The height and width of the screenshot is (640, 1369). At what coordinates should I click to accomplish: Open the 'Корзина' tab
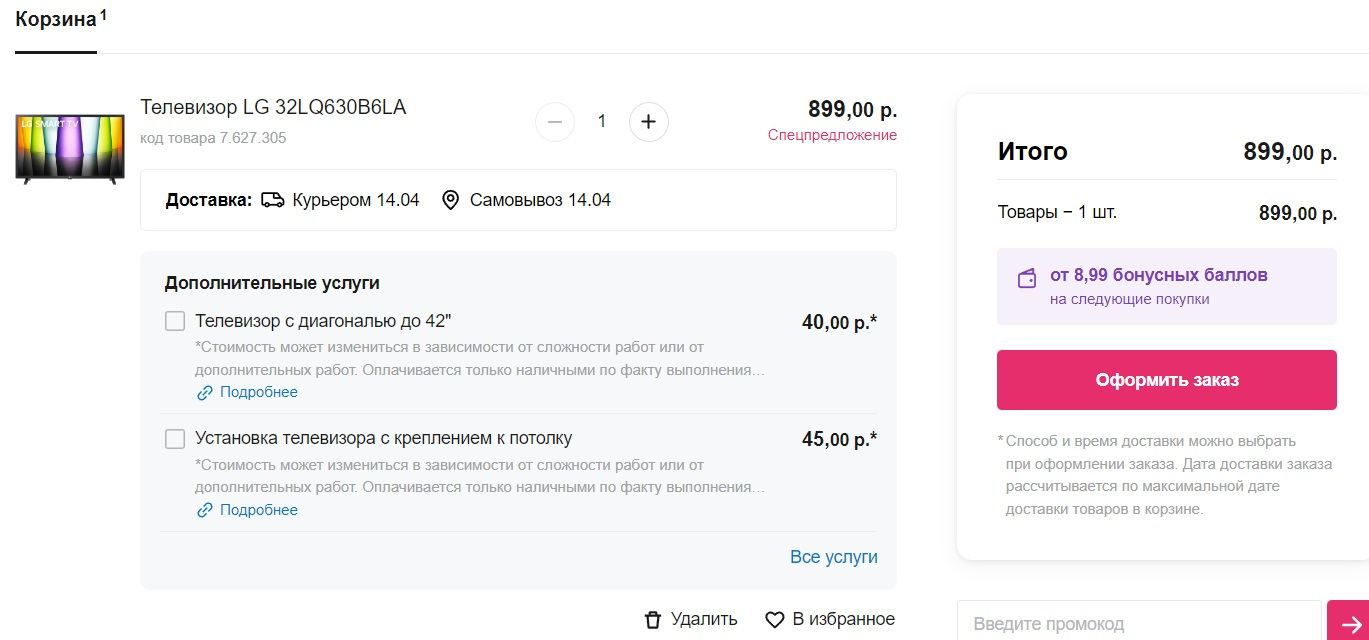(56, 20)
